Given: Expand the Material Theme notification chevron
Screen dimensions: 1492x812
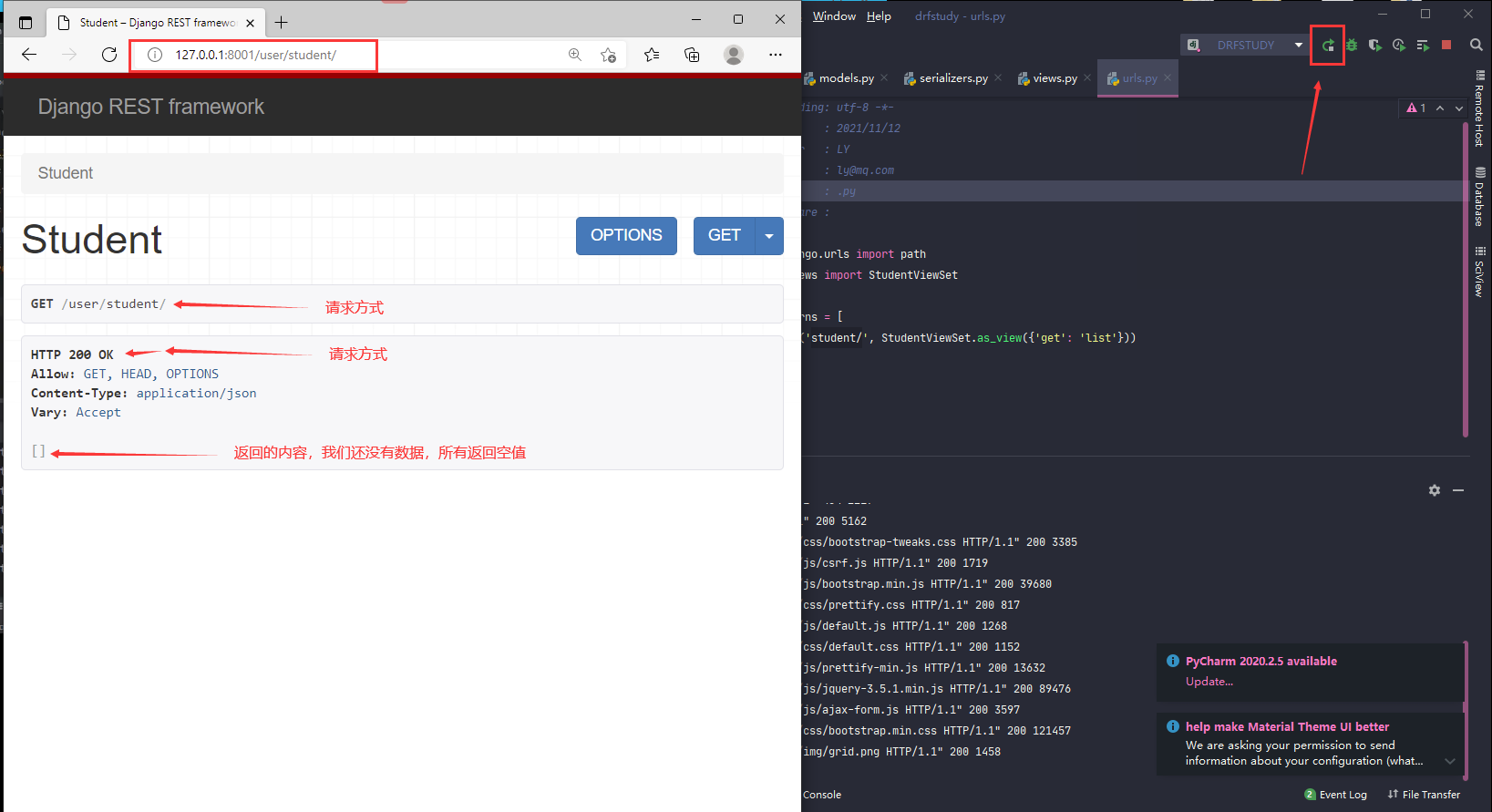Looking at the screenshot, I should (1450, 761).
